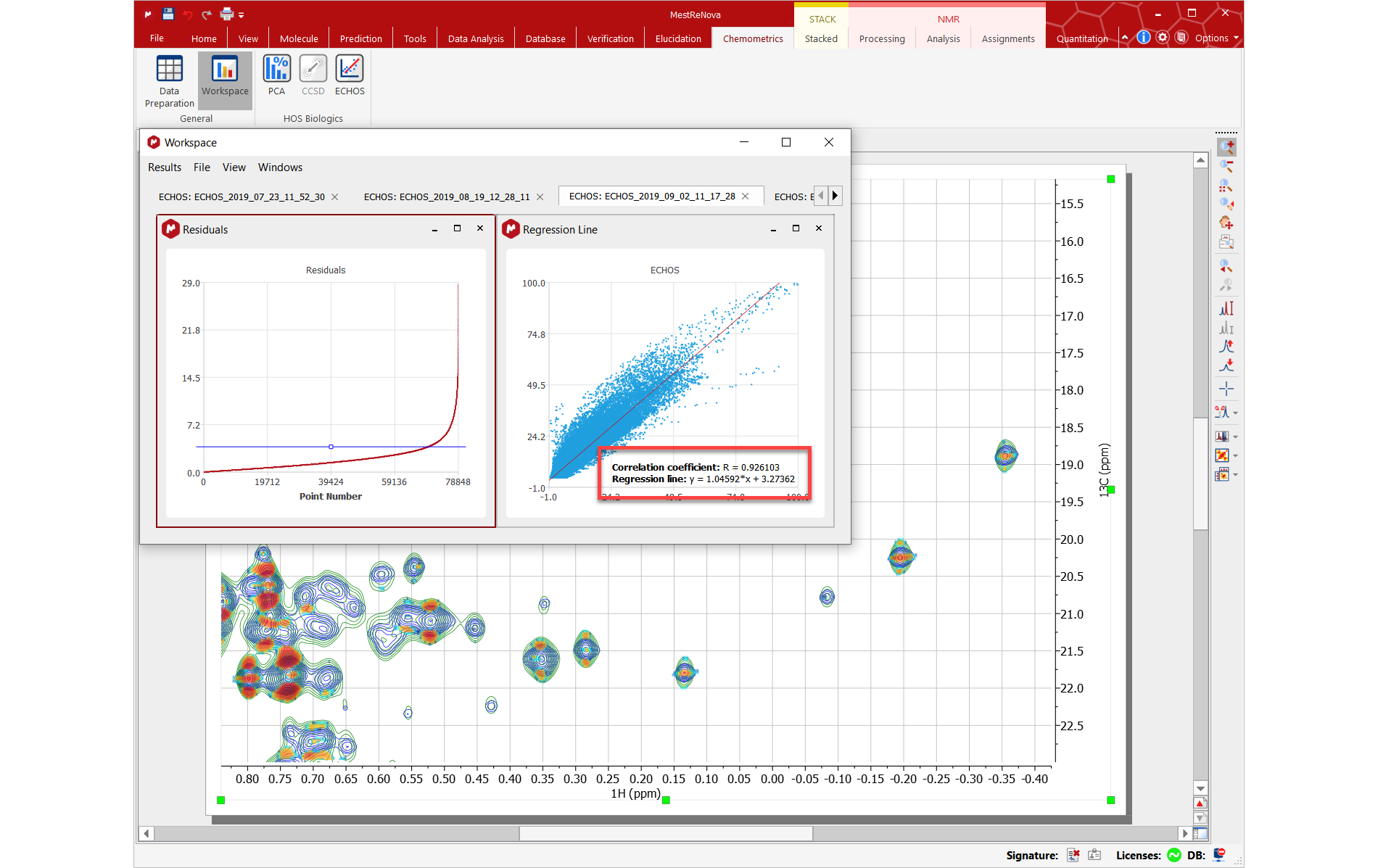
Task: Activate the Pan hand tool
Action: (x=1226, y=223)
